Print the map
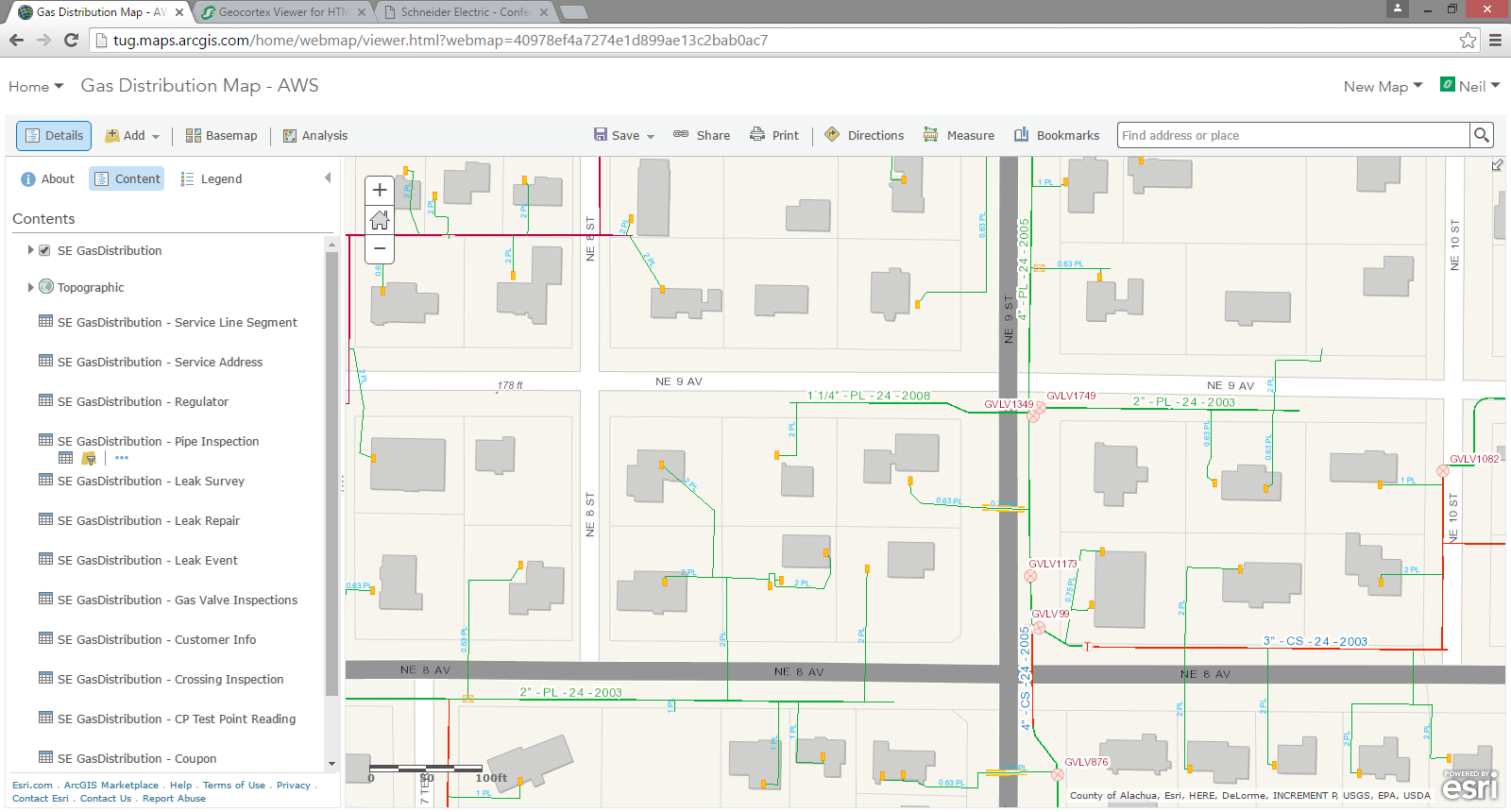The width and height of the screenshot is (1511, 812). [x=774, y=136]
